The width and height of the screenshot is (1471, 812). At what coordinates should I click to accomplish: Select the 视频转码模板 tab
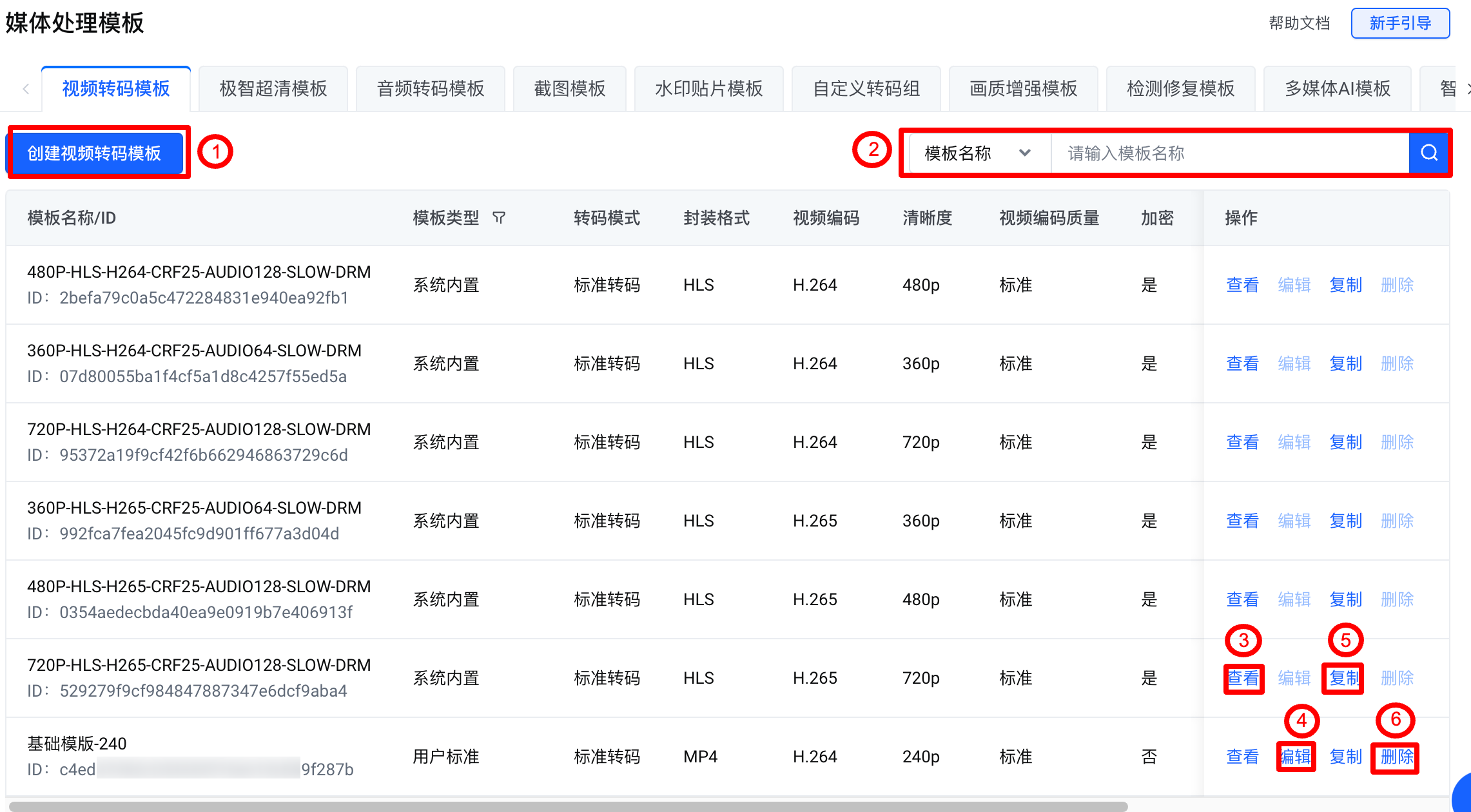click(x=116, y=88)
